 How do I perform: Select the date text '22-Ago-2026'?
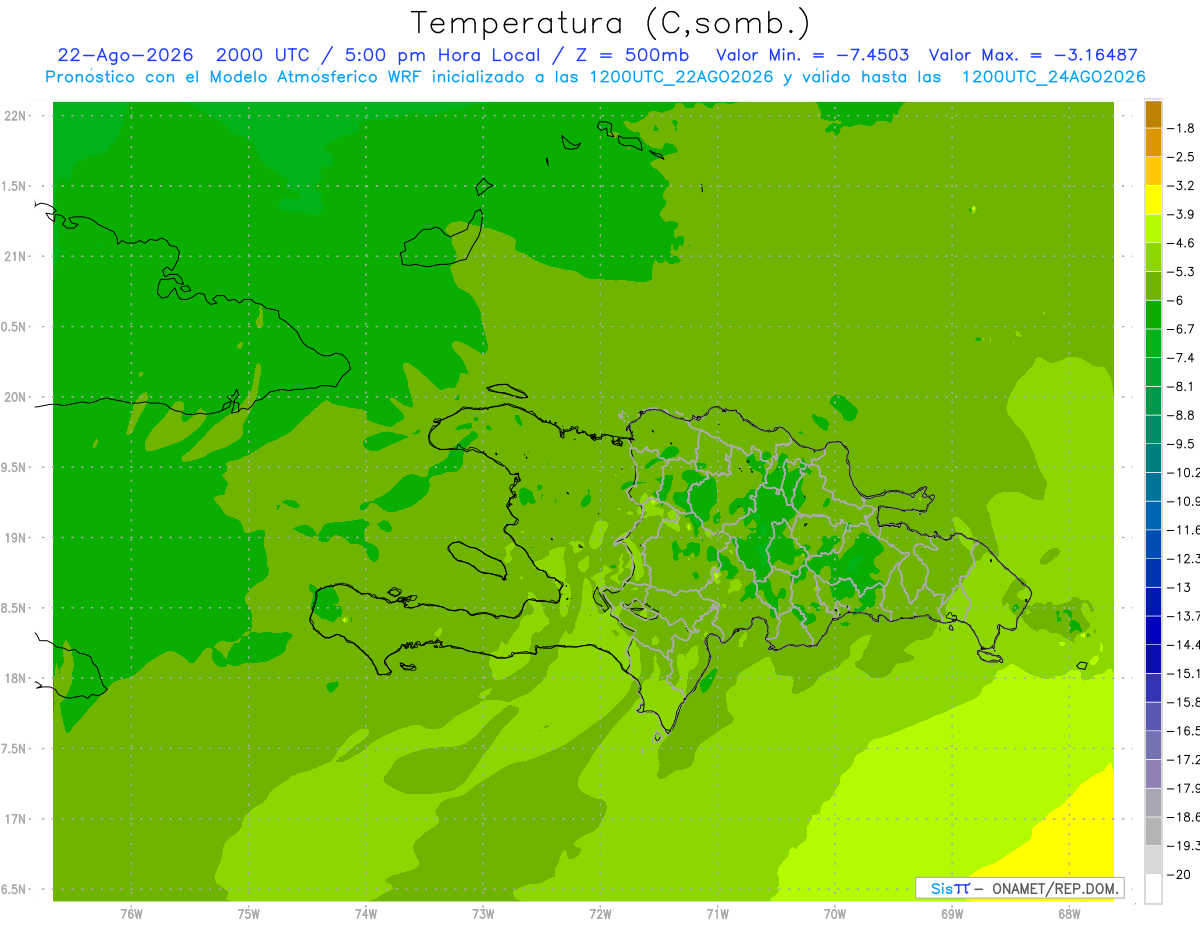(x=125, y=55)
